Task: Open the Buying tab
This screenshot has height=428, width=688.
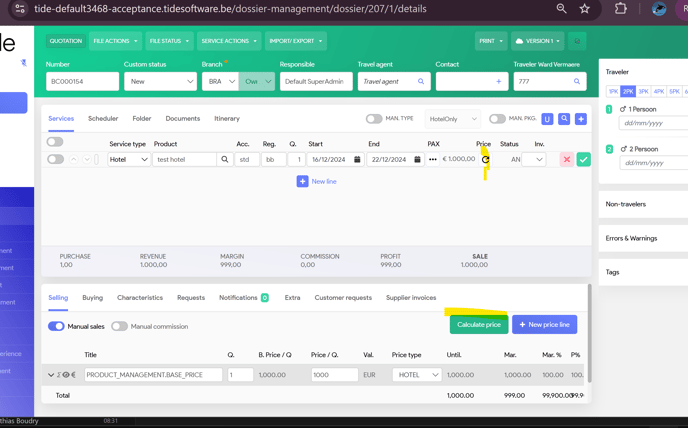Action: [92, 297]
